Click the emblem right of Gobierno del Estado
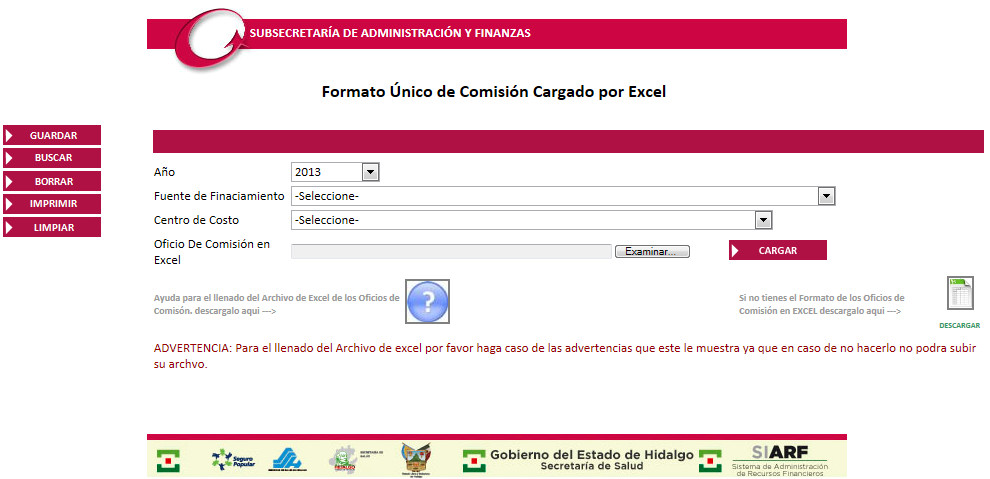This screenshot has width=990, height=479. [x=710, y=461]
